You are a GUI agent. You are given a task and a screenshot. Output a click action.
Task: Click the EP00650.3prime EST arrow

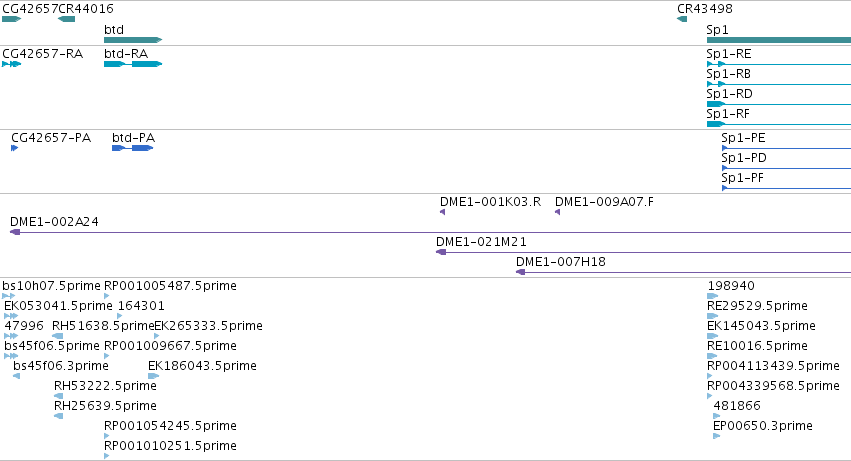click(716, 436)
